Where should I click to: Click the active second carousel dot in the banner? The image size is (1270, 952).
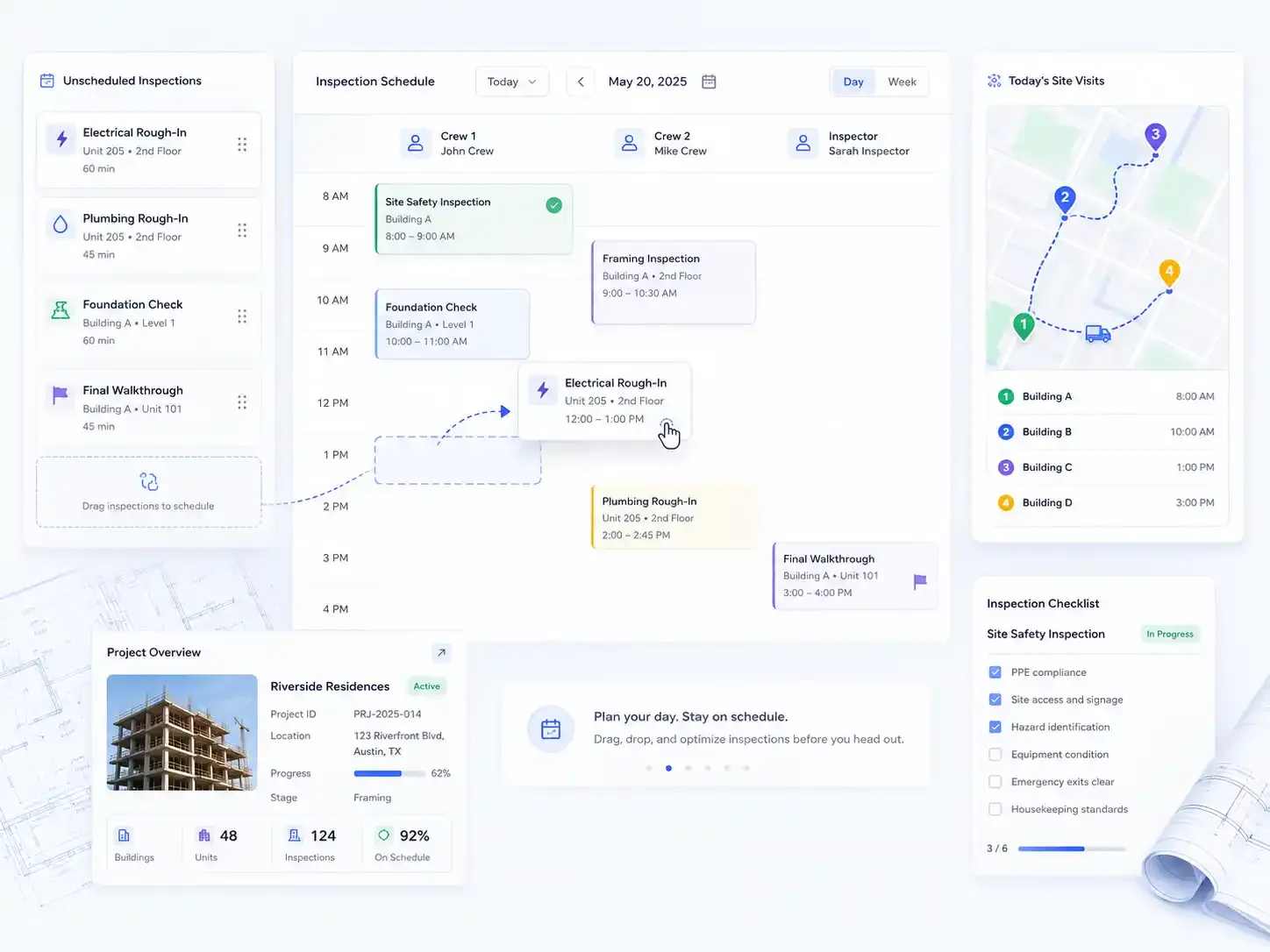[x=668, y=768]
